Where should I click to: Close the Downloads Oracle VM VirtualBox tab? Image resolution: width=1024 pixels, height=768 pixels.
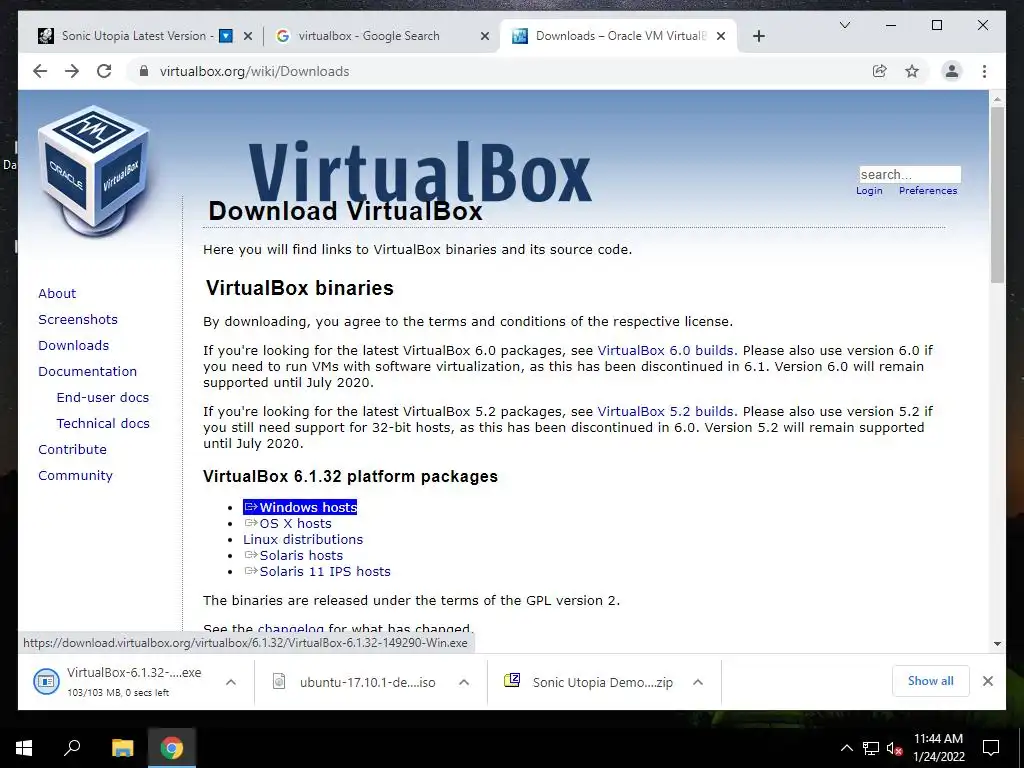[721, 36]
